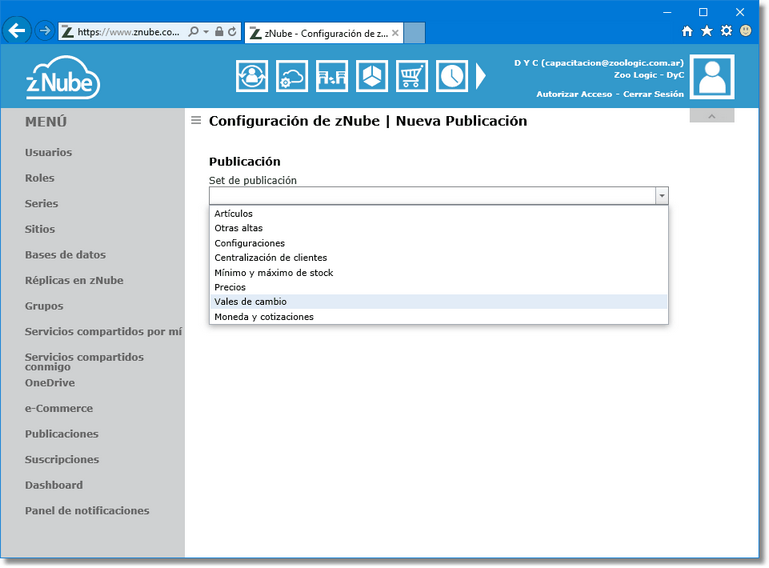Screen dimensions: 769x568
Task: Select Precios from the dropdown list
Action: click(438, 287)
